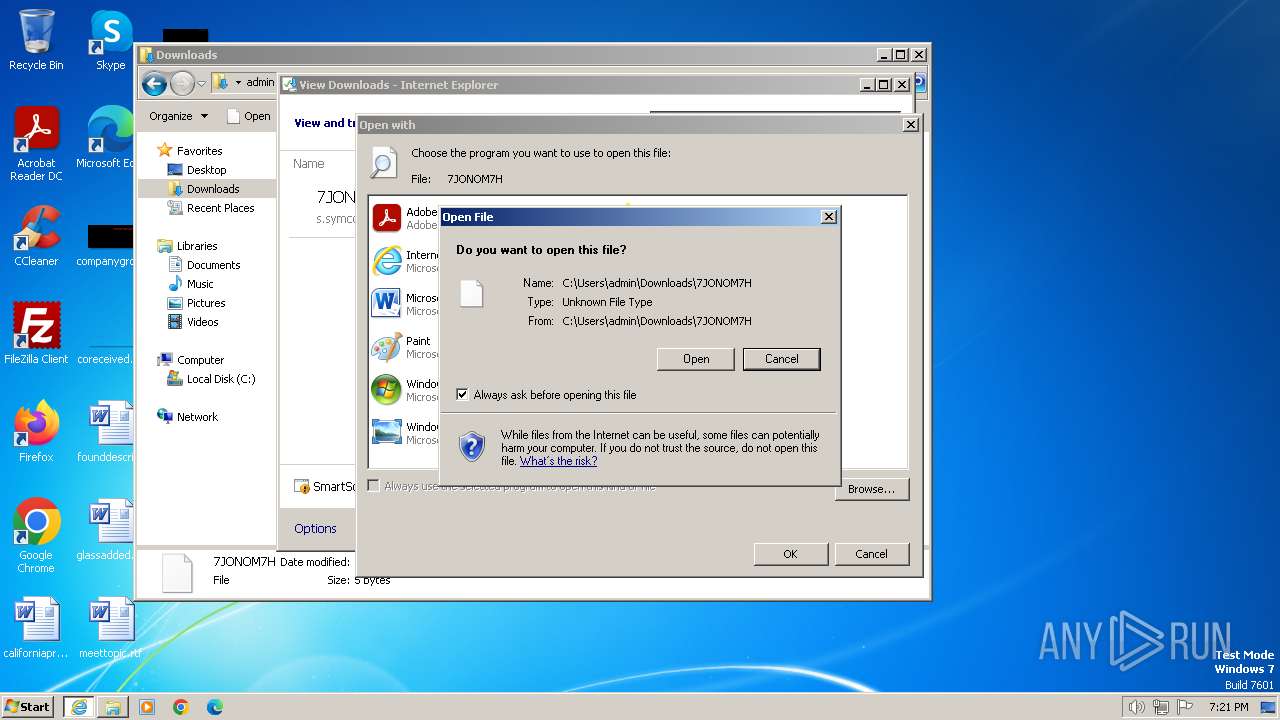
Task: Open californiapr document on desktop
Action: point(36,628)
